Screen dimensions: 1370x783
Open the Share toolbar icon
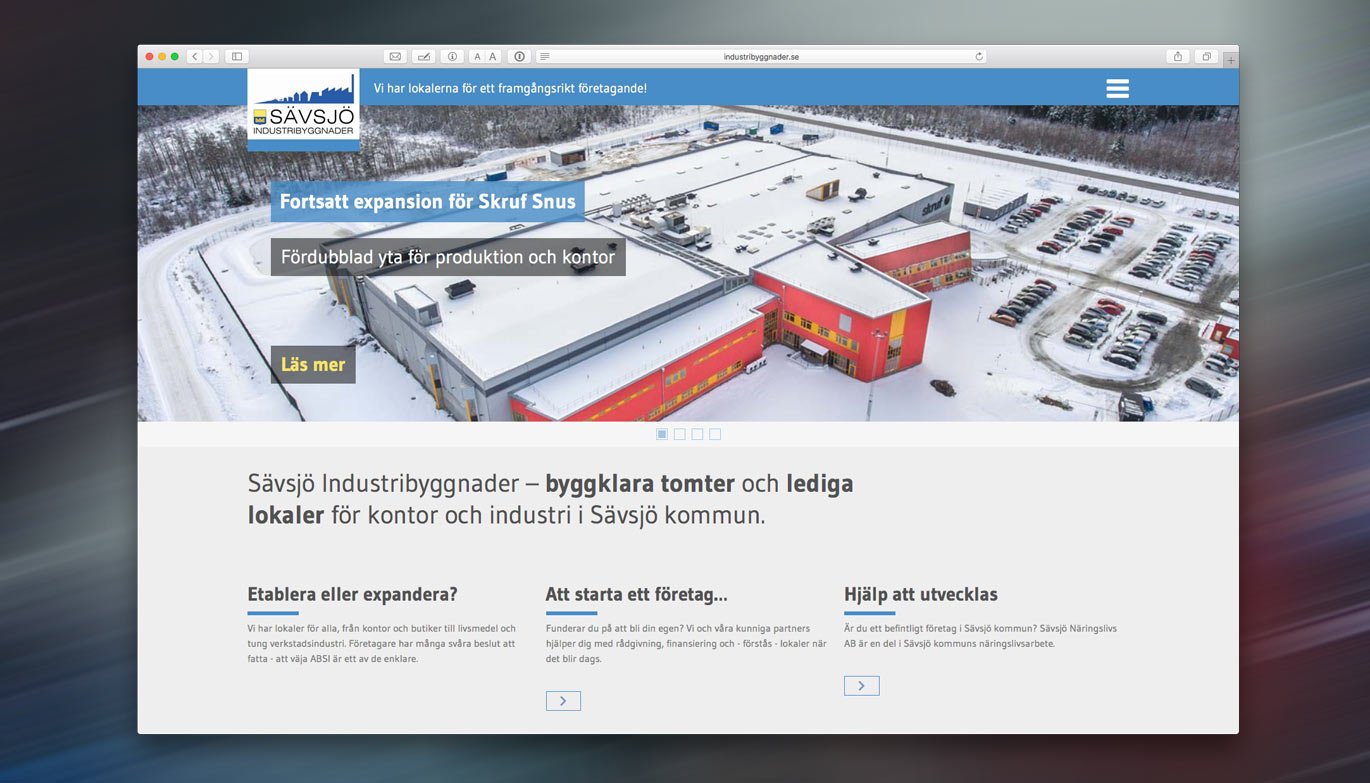coord(1178,57)
